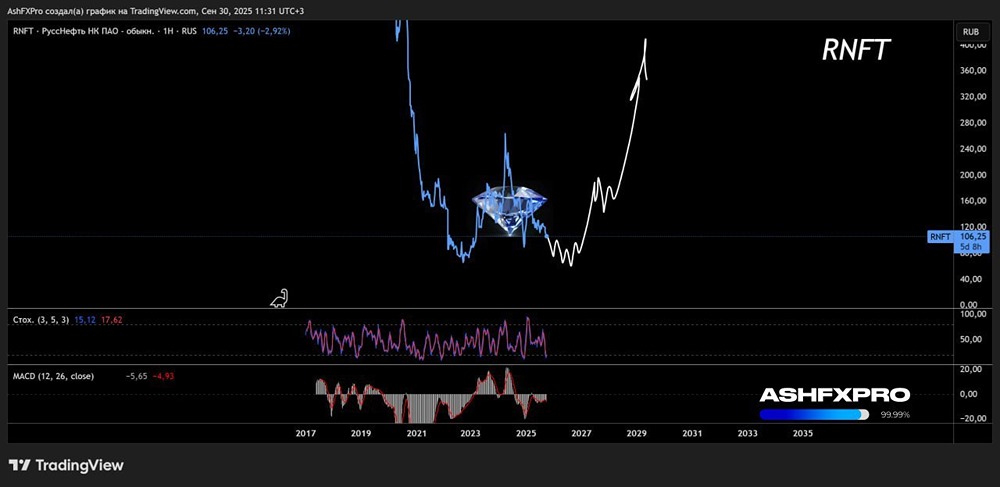Click the MACD value −5,65
The image size is (1000, 487).
point(136,376)
